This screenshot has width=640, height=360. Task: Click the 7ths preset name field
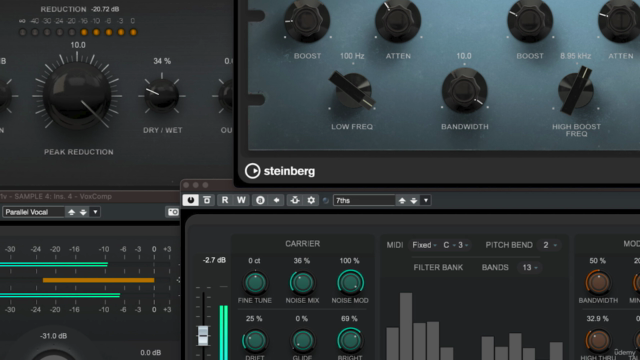click(364, 200)
